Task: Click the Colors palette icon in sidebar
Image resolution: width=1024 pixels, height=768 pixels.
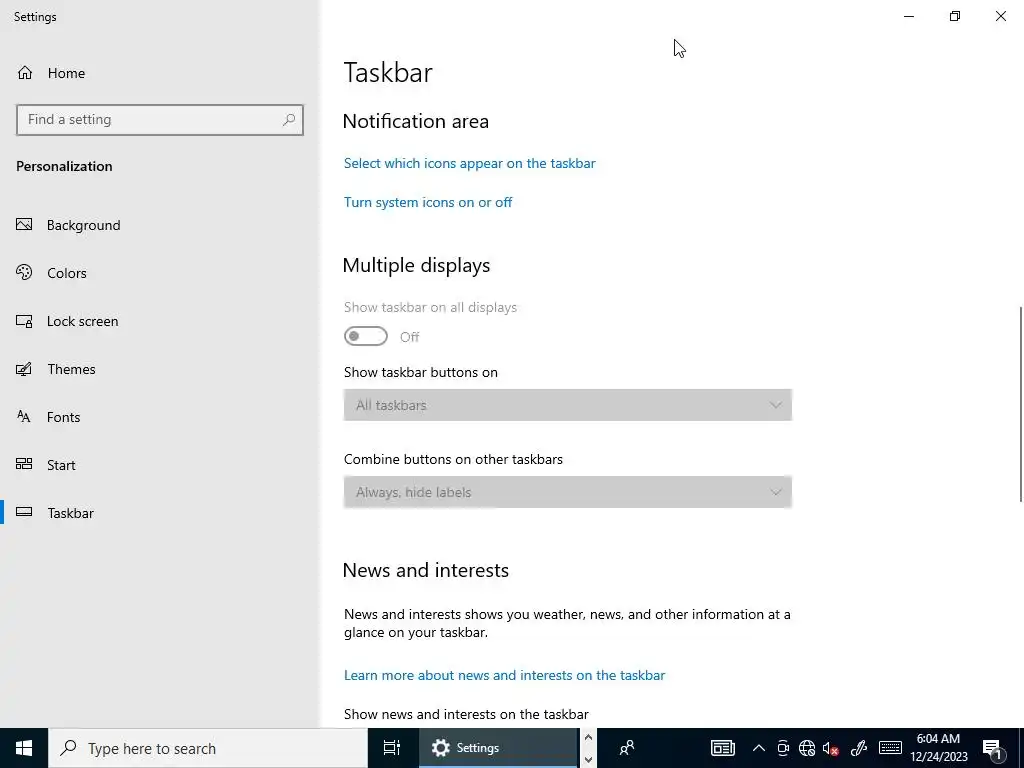Action: point(24,272)
